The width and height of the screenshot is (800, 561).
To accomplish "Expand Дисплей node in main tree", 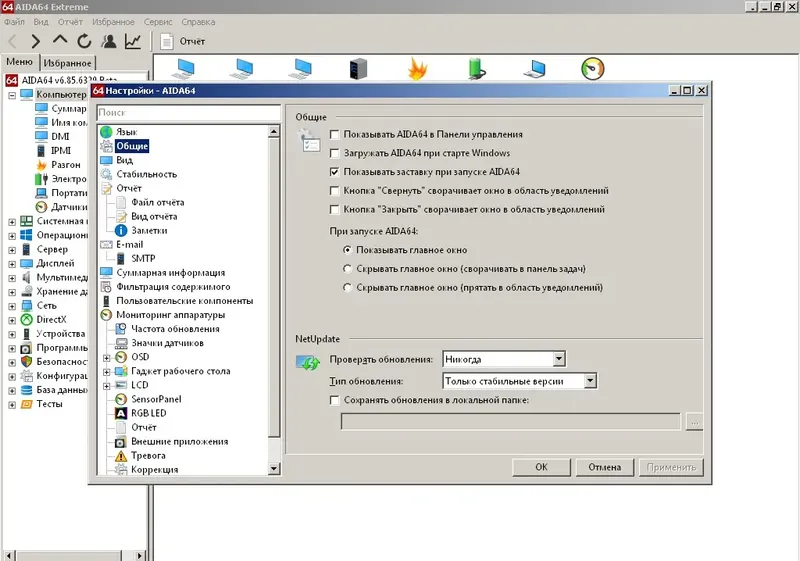I will coord(12,264).
